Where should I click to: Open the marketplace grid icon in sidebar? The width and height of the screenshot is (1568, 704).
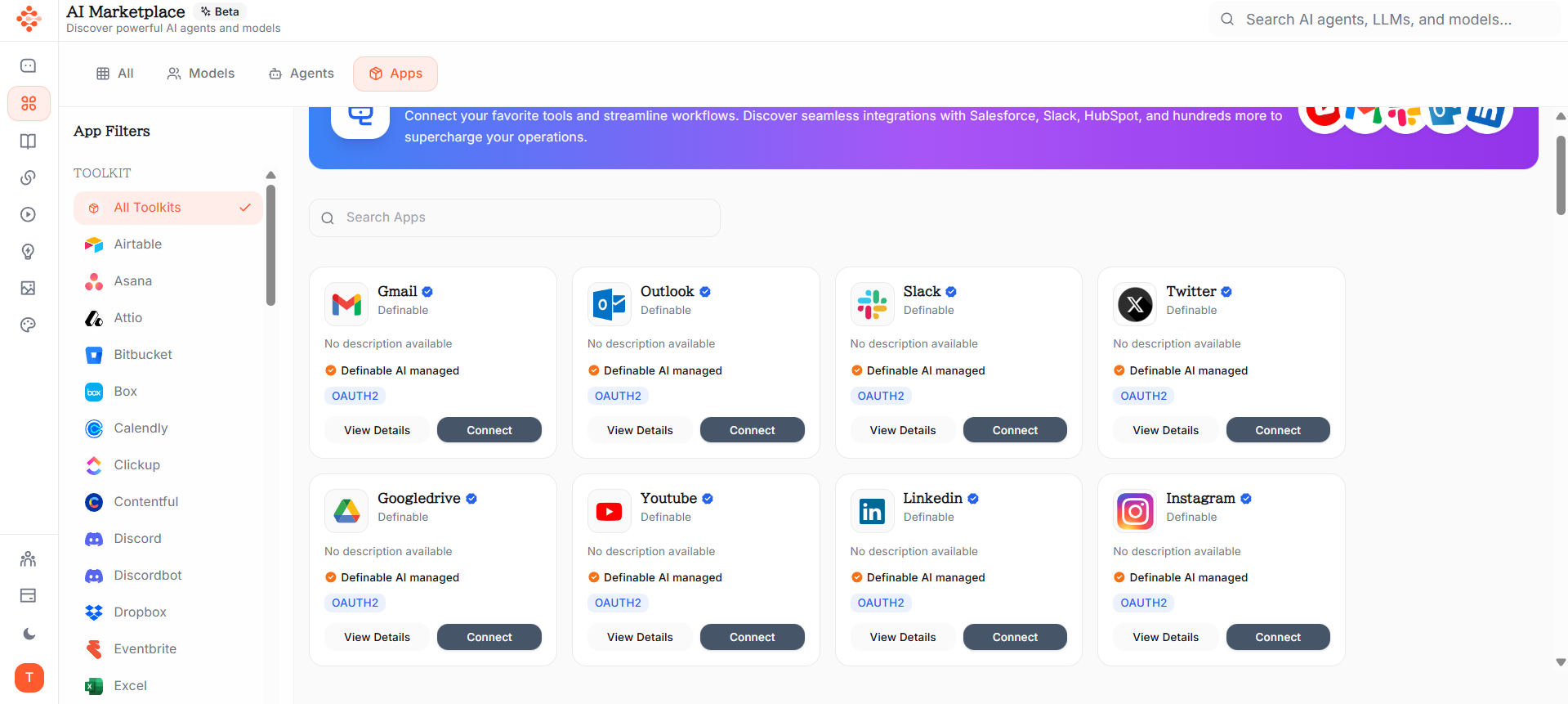(29, 104)
